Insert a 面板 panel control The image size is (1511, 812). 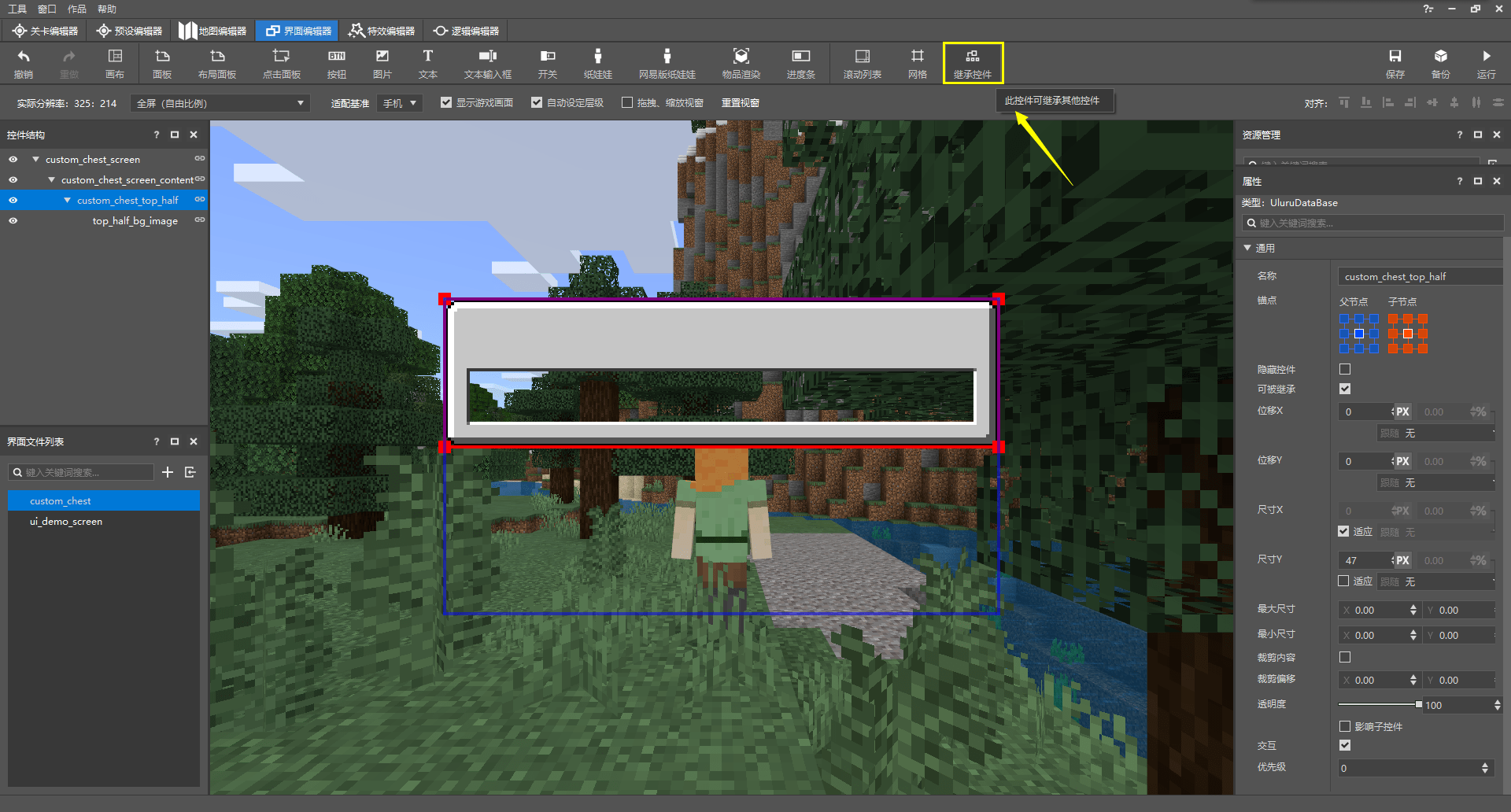[x=162, y=64]
